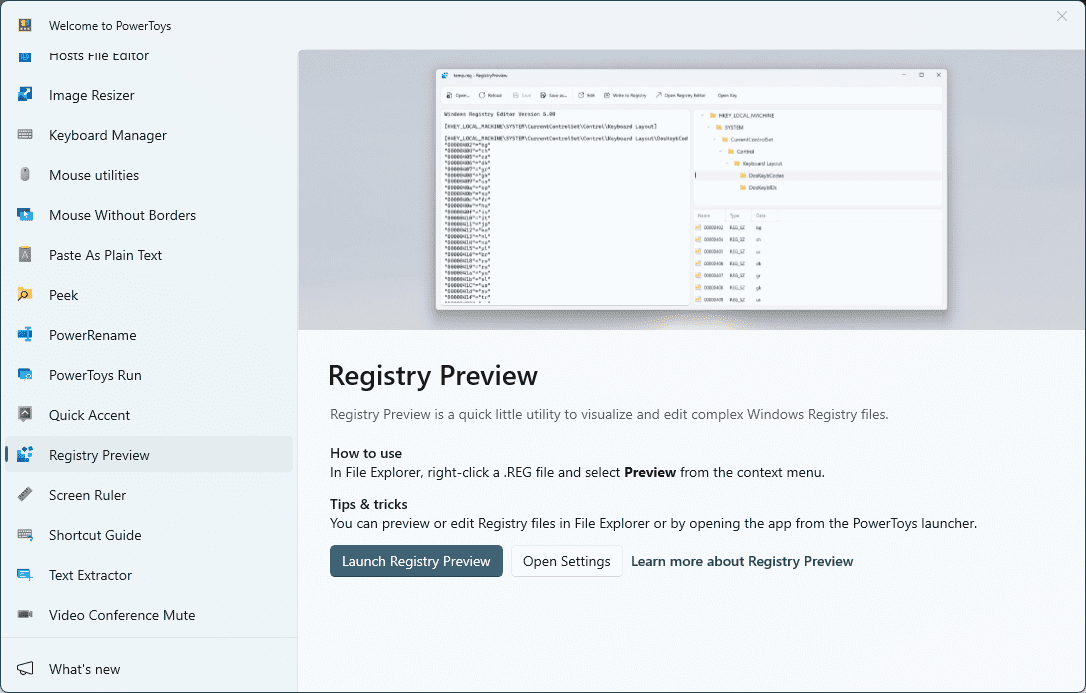
Task: Select Image Resizer in the sidebar
Action: [x=148, y=95]
